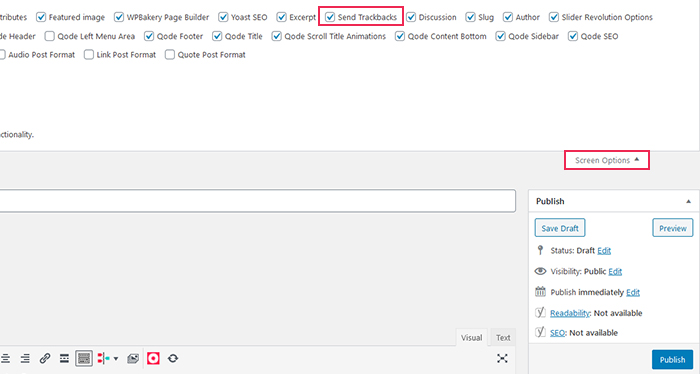Open the Readability link

[570, 313]
